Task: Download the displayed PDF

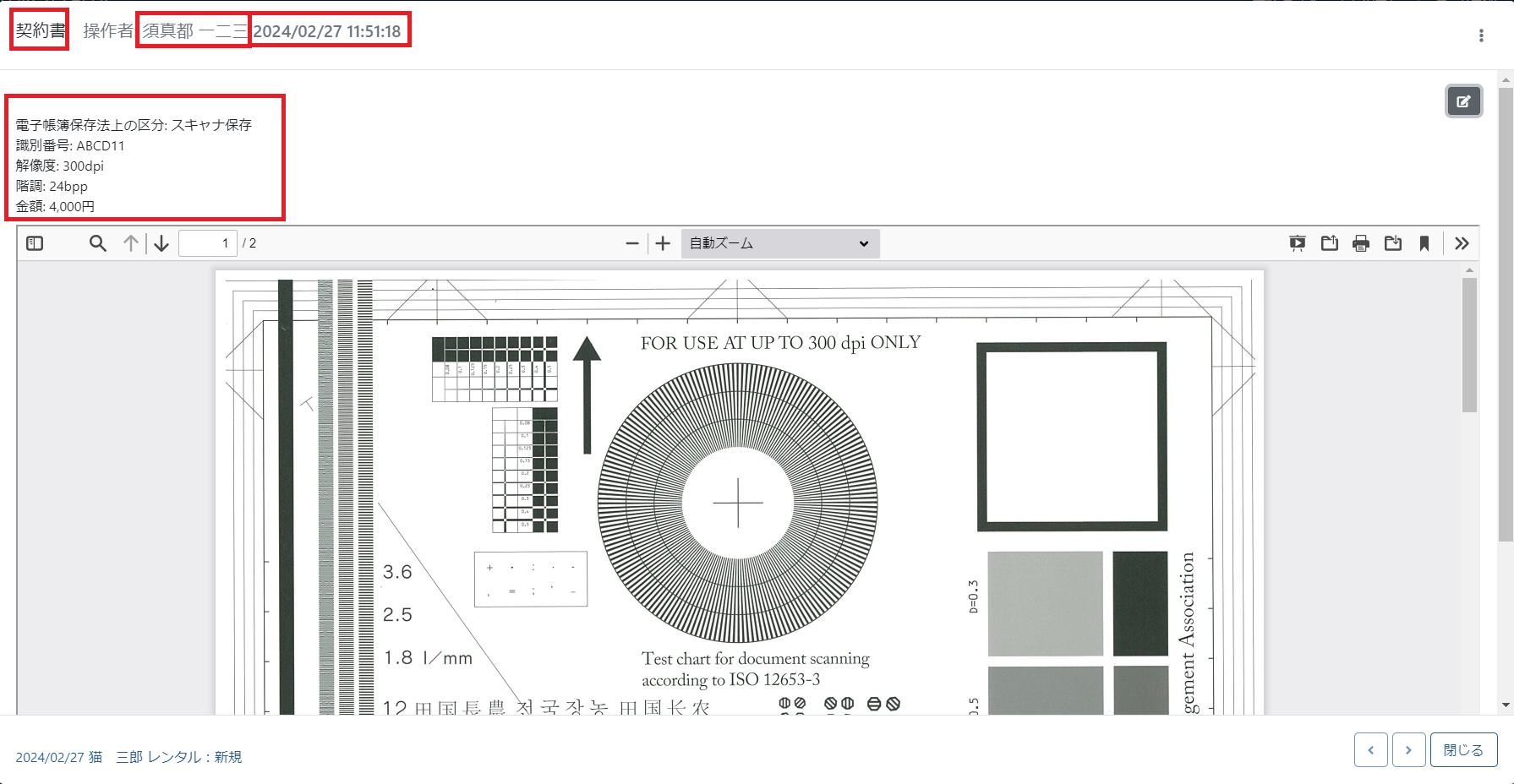Action: click(1393, 243)
